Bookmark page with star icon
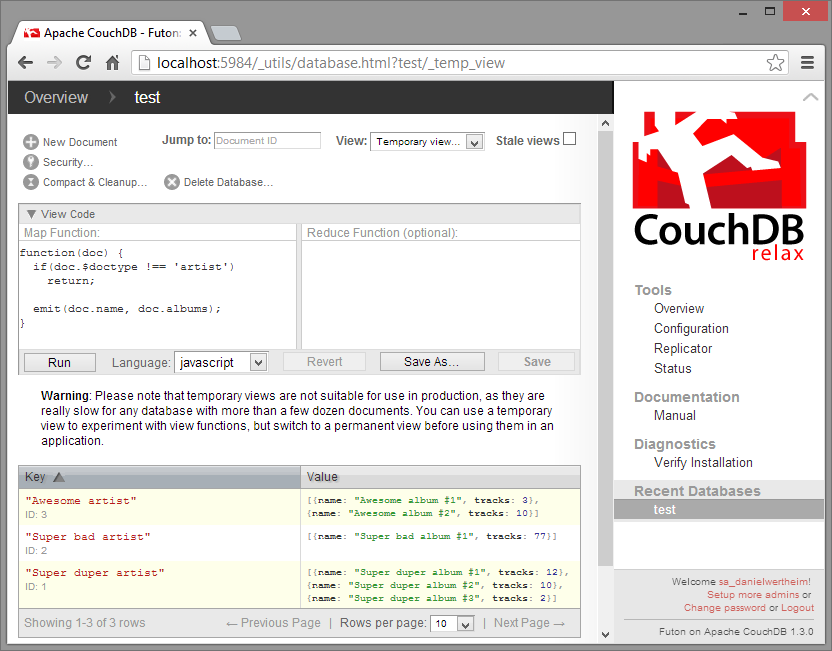 pos(775,63)
